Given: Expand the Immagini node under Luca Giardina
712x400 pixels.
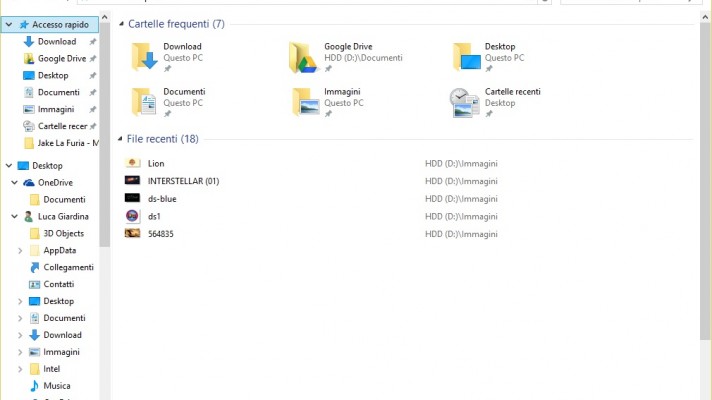Looking at the screenshot, I should click(x=20, y=352).
